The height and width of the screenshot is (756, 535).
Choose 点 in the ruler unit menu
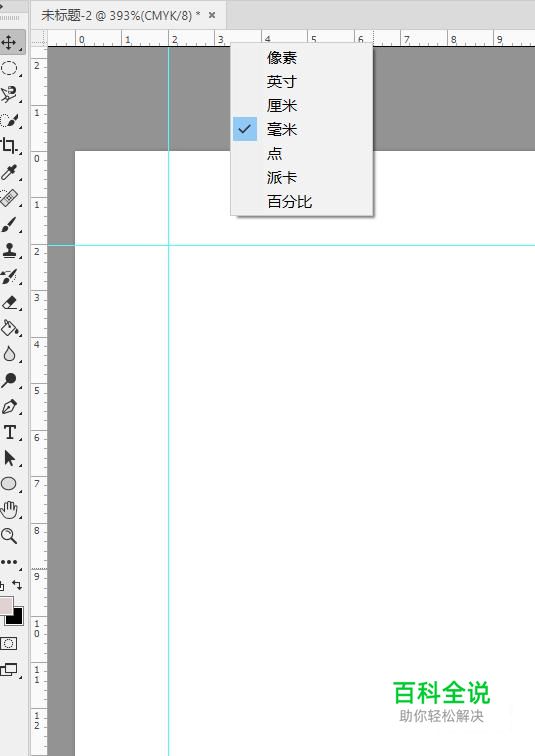point(302,153)
